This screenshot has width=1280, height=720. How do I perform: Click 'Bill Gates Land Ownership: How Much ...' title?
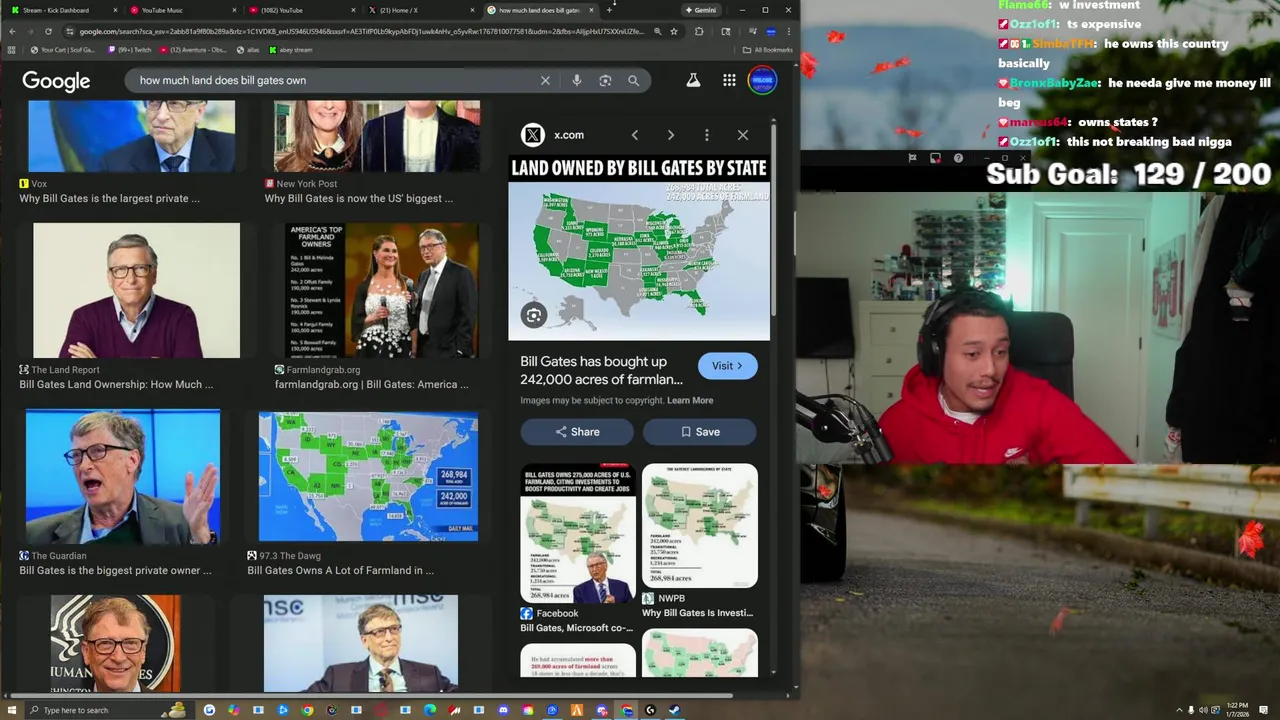click(116, 384)
